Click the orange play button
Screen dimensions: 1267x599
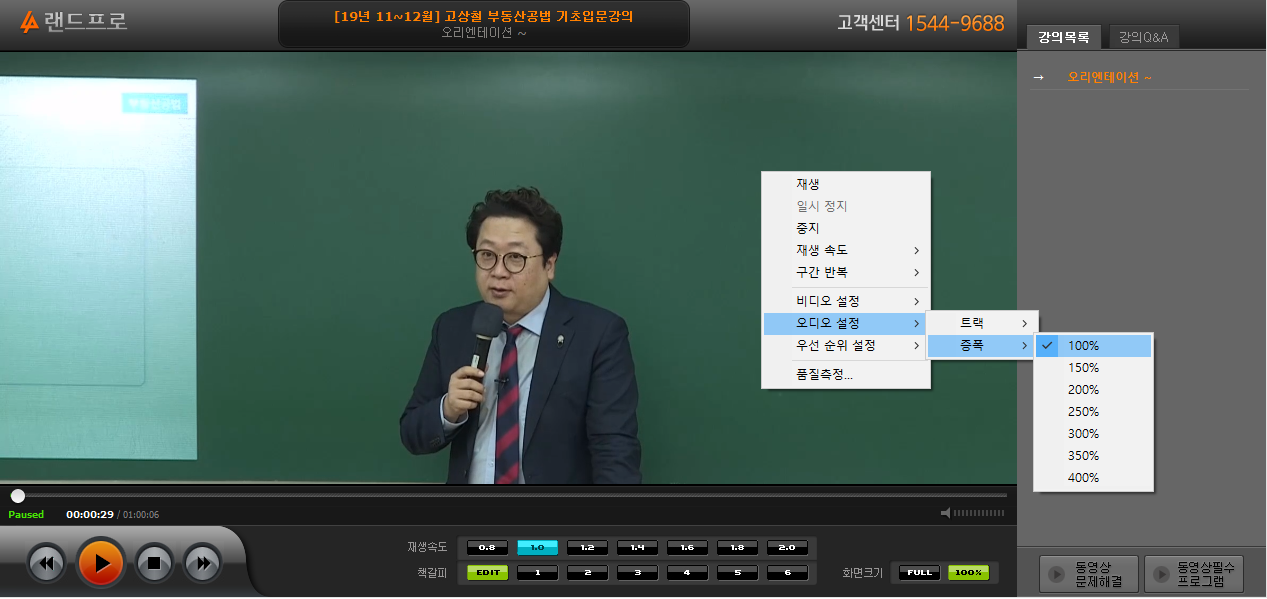click(101, 563)
